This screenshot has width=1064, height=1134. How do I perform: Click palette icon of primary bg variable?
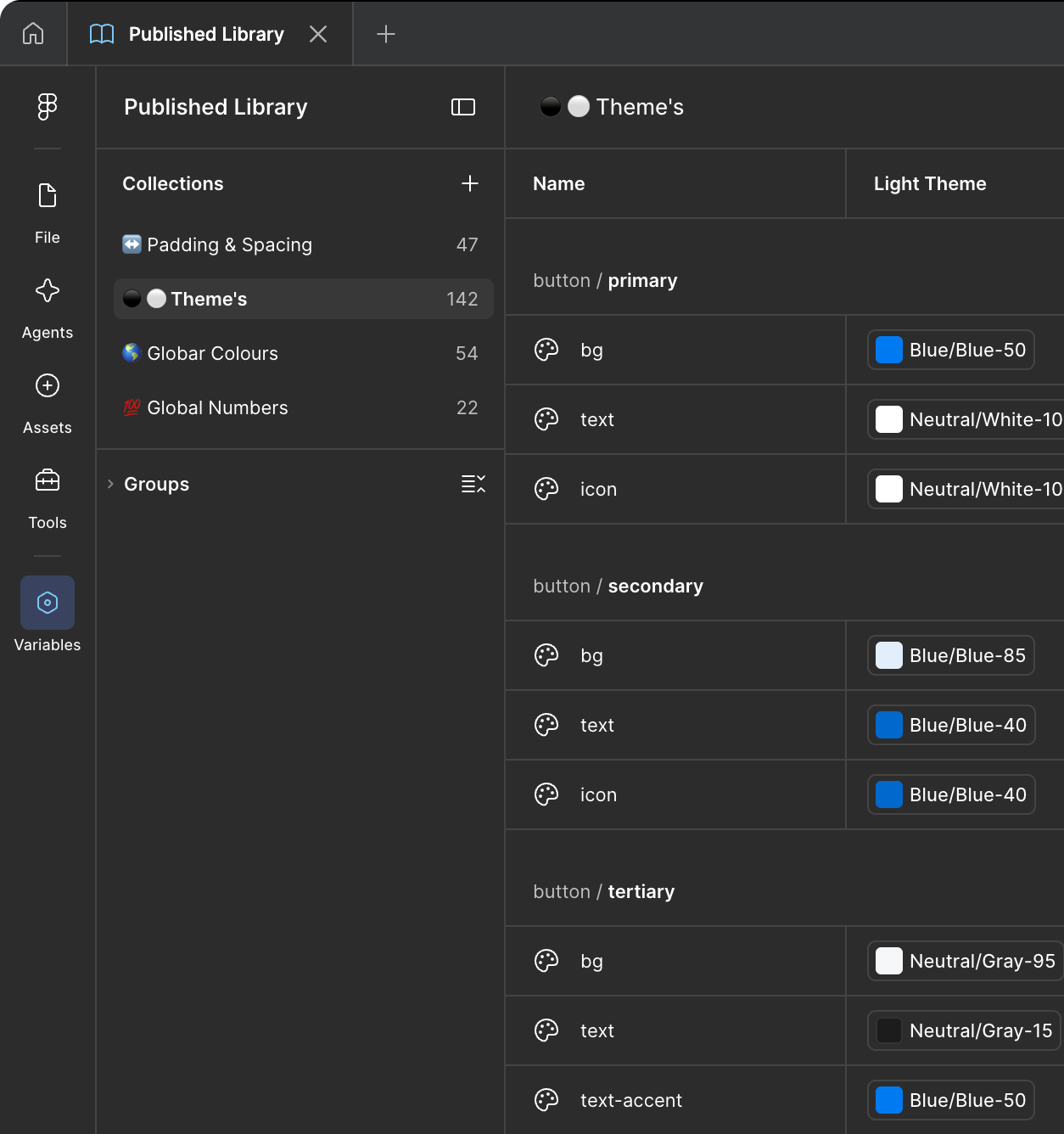(x=546, y=350)
